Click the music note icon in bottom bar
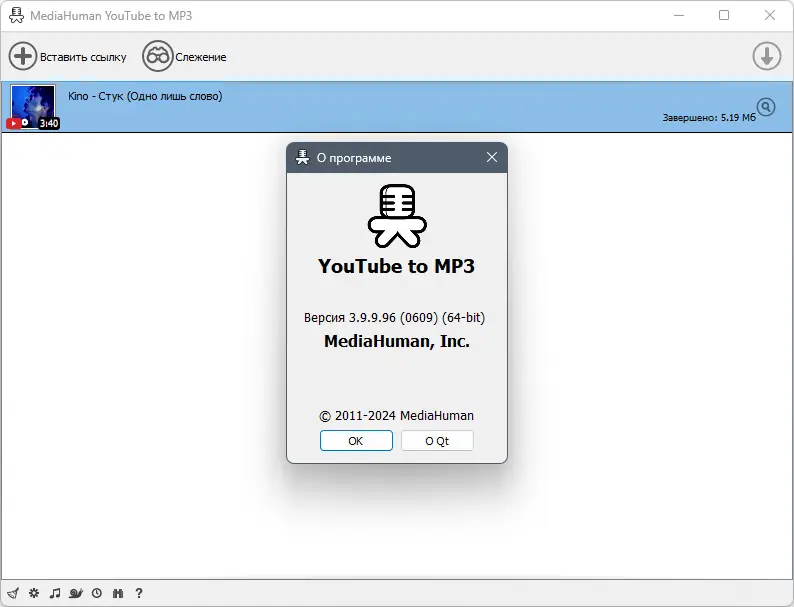The image size is (794, 607). tap(55, 593)
